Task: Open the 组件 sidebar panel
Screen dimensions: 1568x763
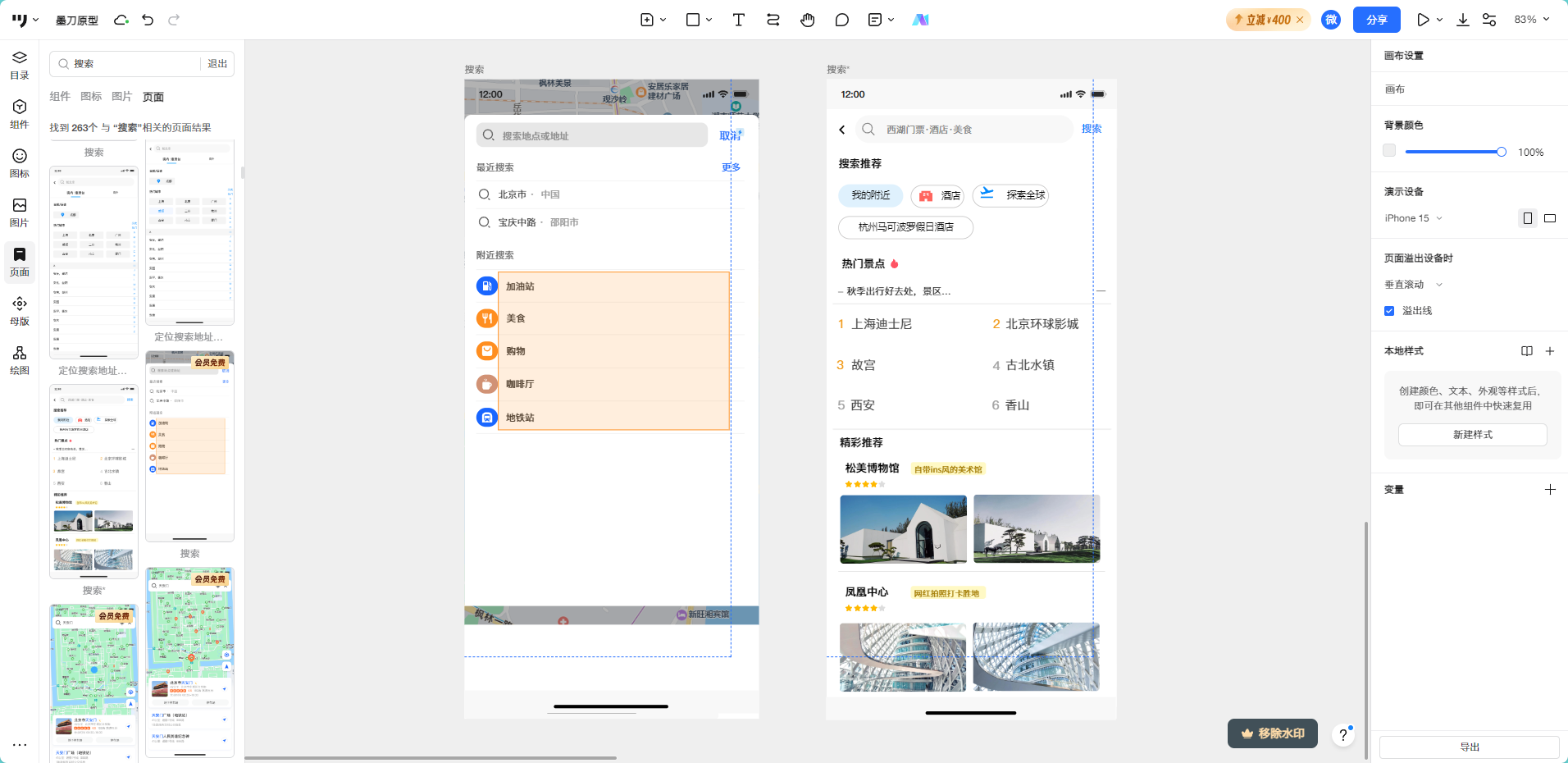Action: coord(20,114)
